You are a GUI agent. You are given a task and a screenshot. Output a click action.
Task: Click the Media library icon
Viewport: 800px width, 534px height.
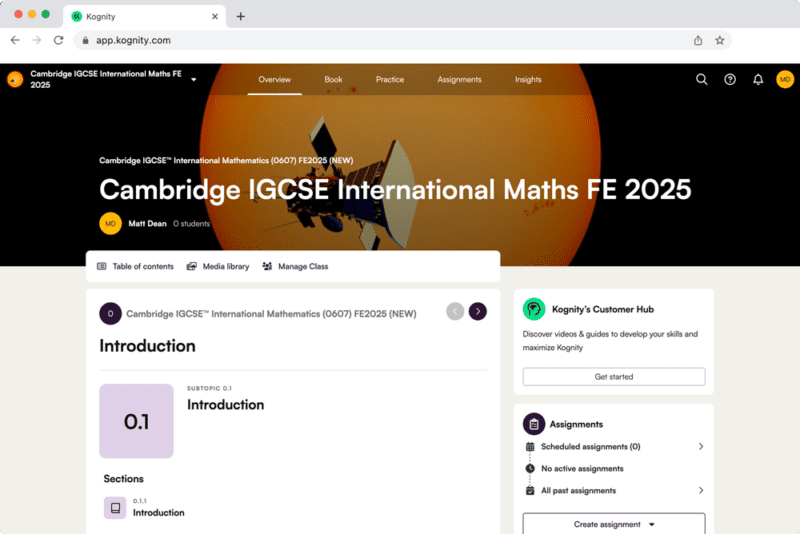click(x=191, y=266)
